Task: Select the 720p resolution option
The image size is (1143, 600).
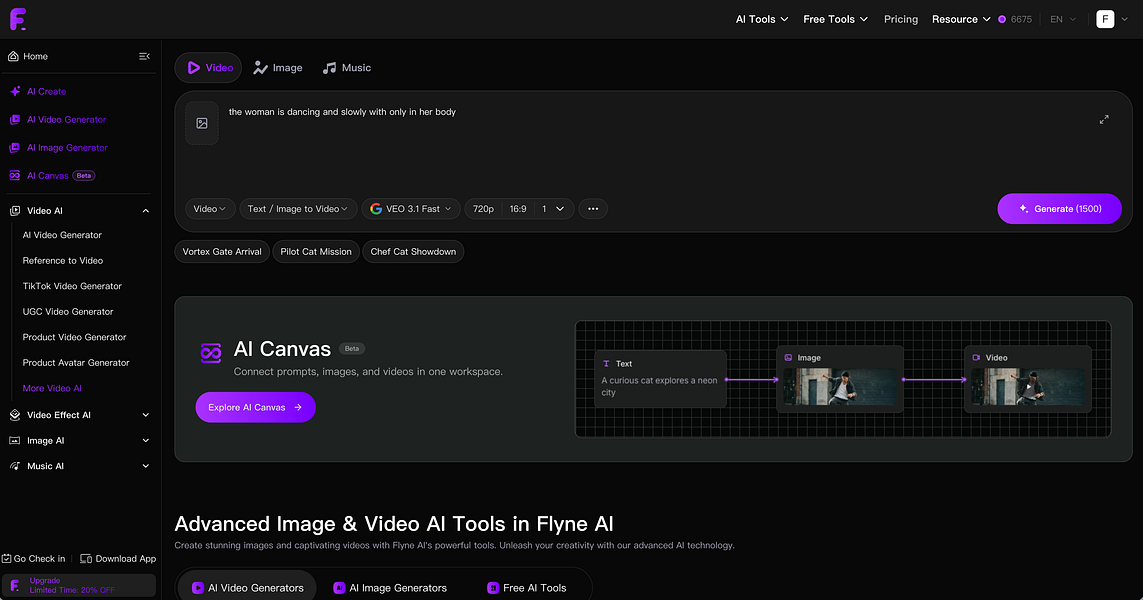Action: pos(483,209)
